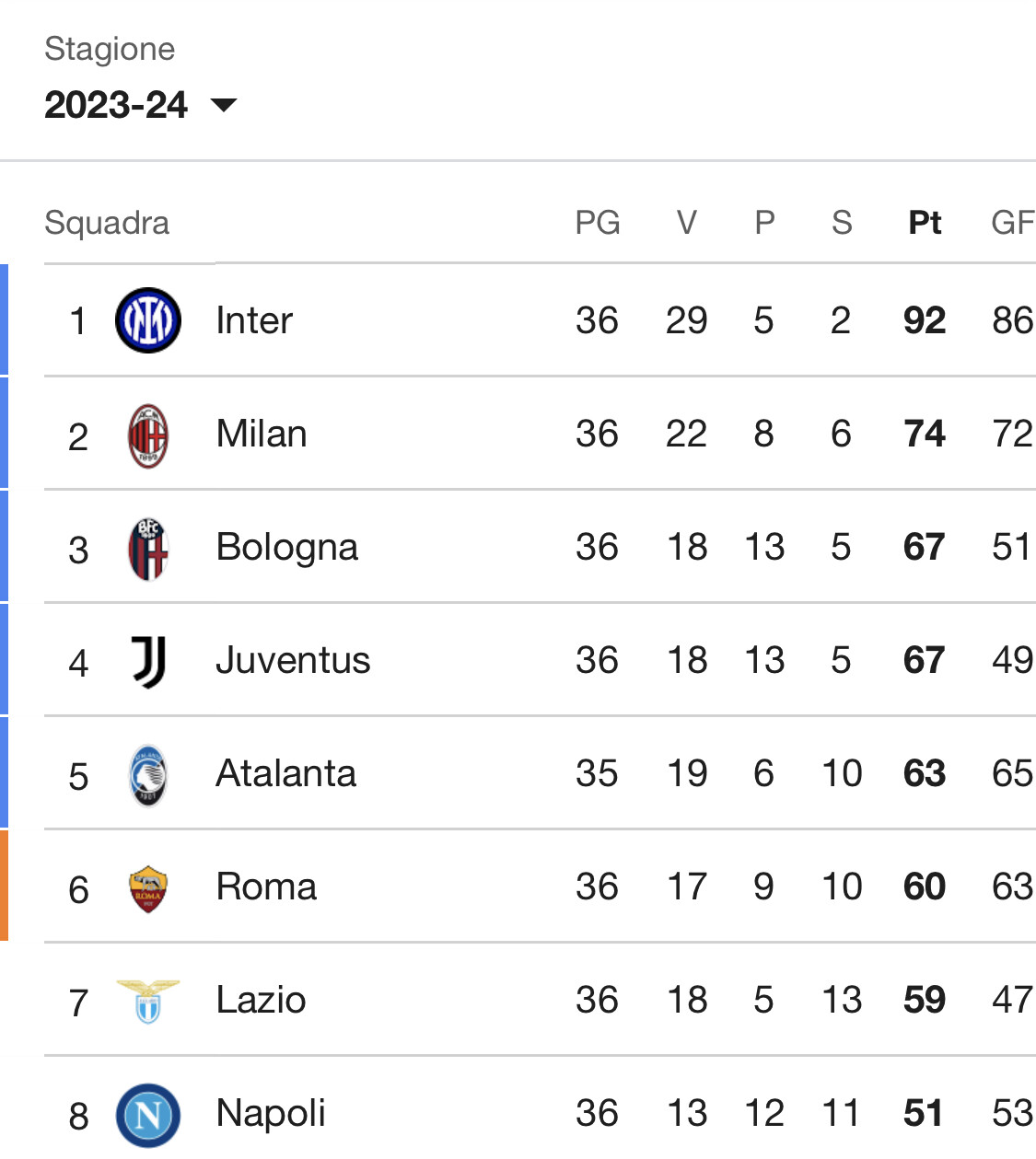The width and height of the screenshot is (1036, 1159).
Task: Click the Napoli N logo
Action: tap(147, 1115)
